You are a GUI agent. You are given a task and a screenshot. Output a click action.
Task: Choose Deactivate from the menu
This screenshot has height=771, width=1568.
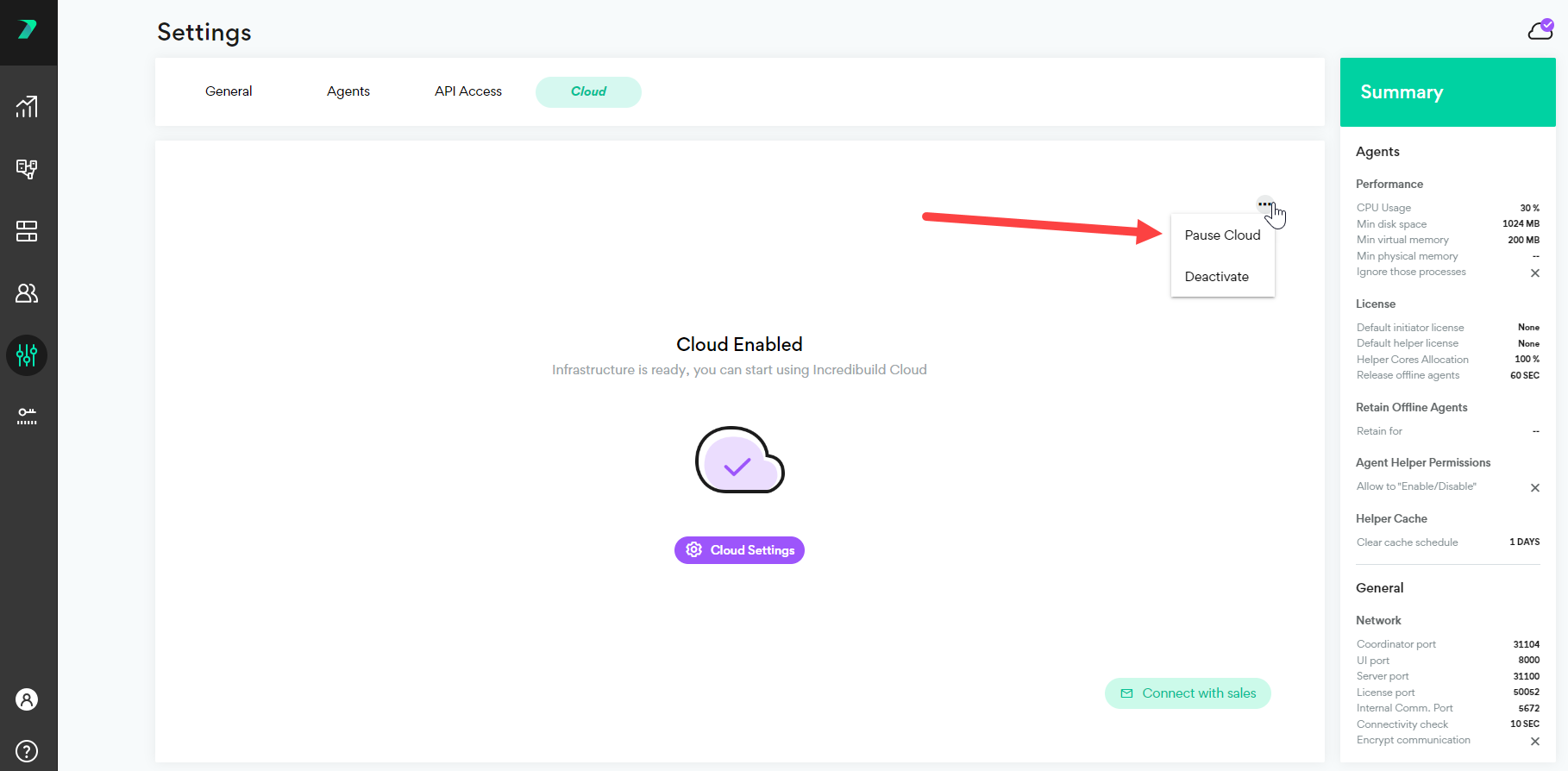[1222, 277]
